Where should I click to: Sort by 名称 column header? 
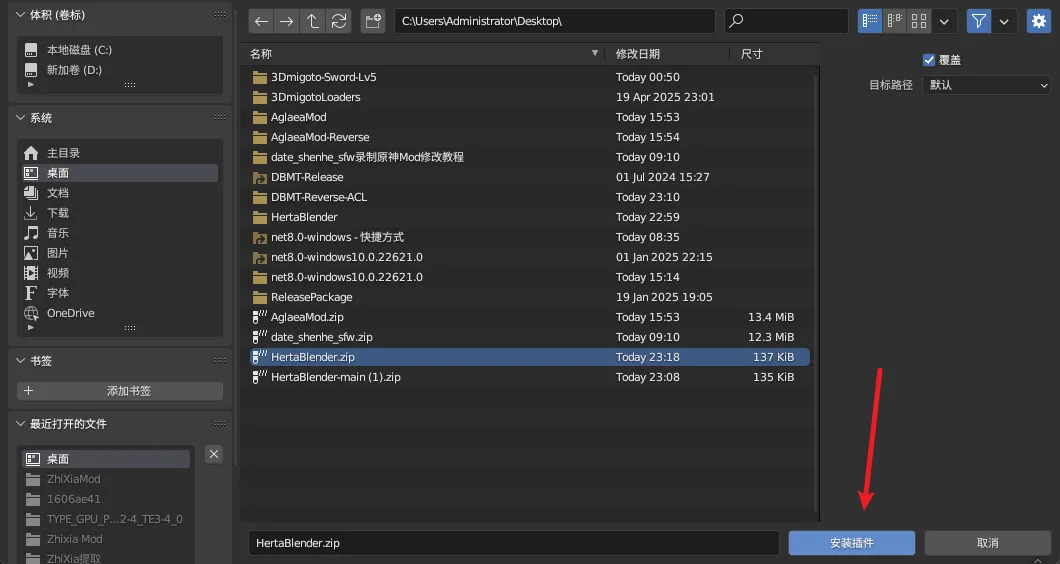point(425,53)
